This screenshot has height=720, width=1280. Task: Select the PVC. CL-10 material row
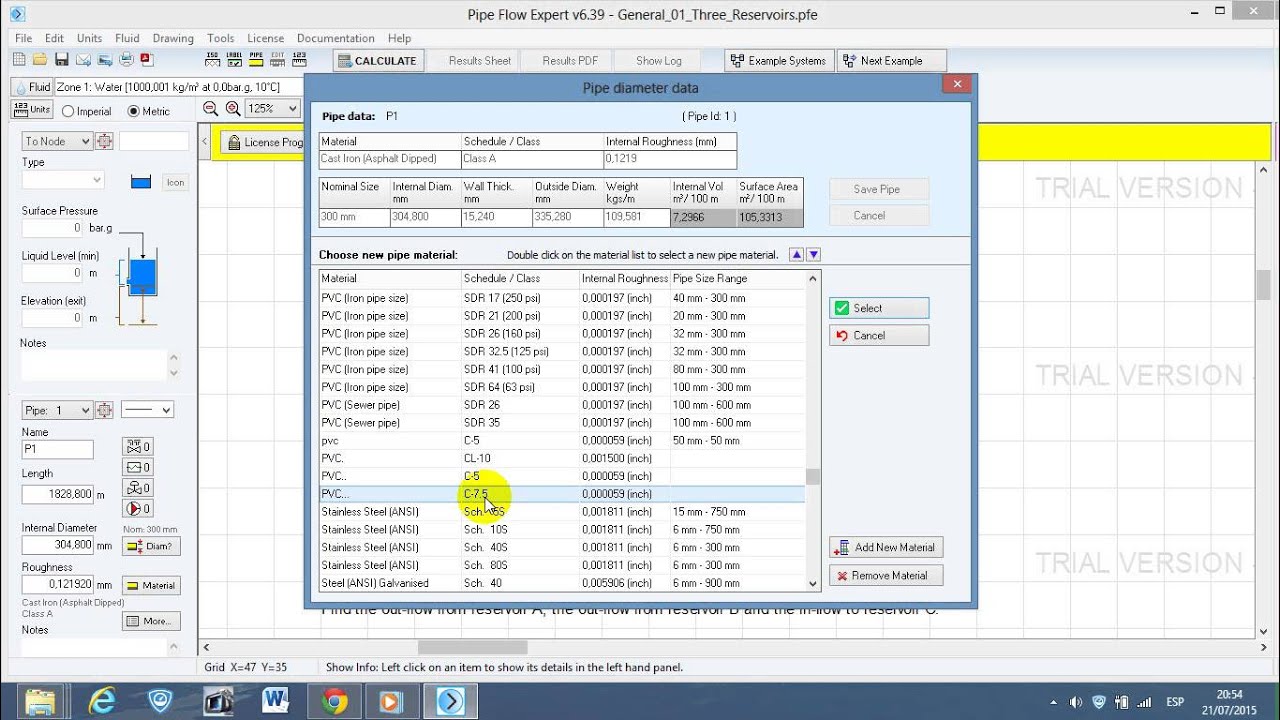point(562,458)
